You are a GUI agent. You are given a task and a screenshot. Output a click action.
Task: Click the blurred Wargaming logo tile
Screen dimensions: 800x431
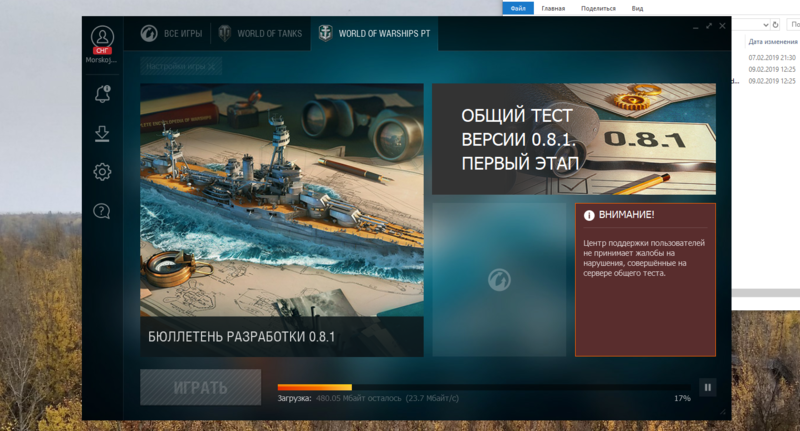(499, 280)
